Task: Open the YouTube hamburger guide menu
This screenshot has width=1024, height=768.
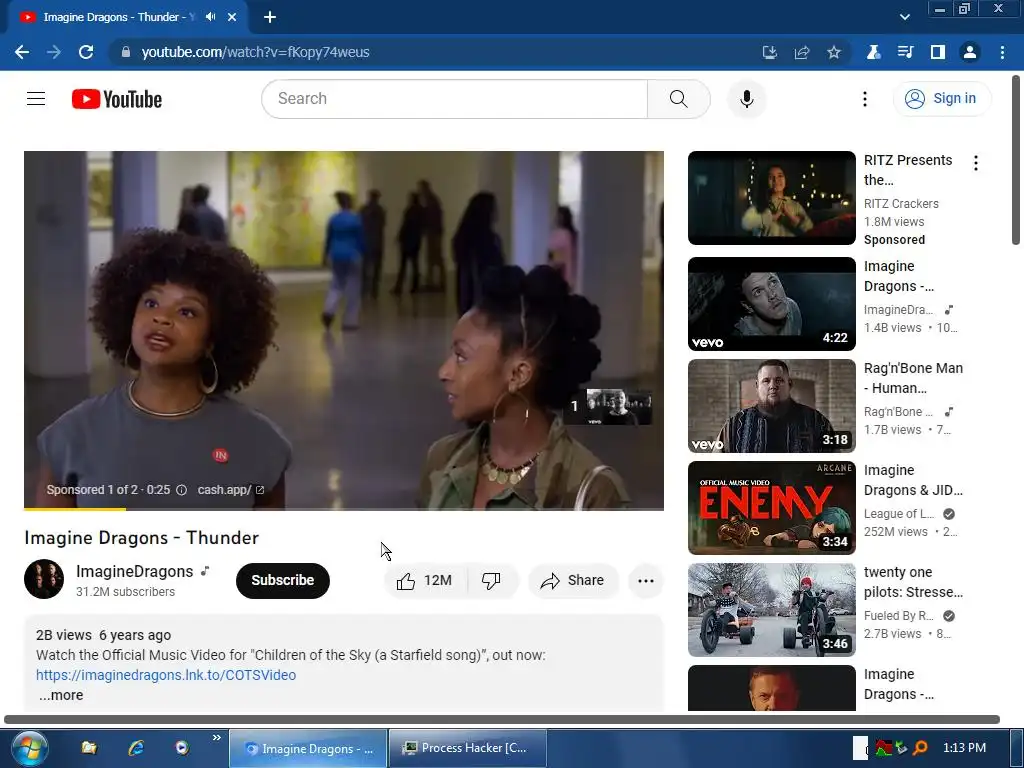Action: (x=36, y=99)
